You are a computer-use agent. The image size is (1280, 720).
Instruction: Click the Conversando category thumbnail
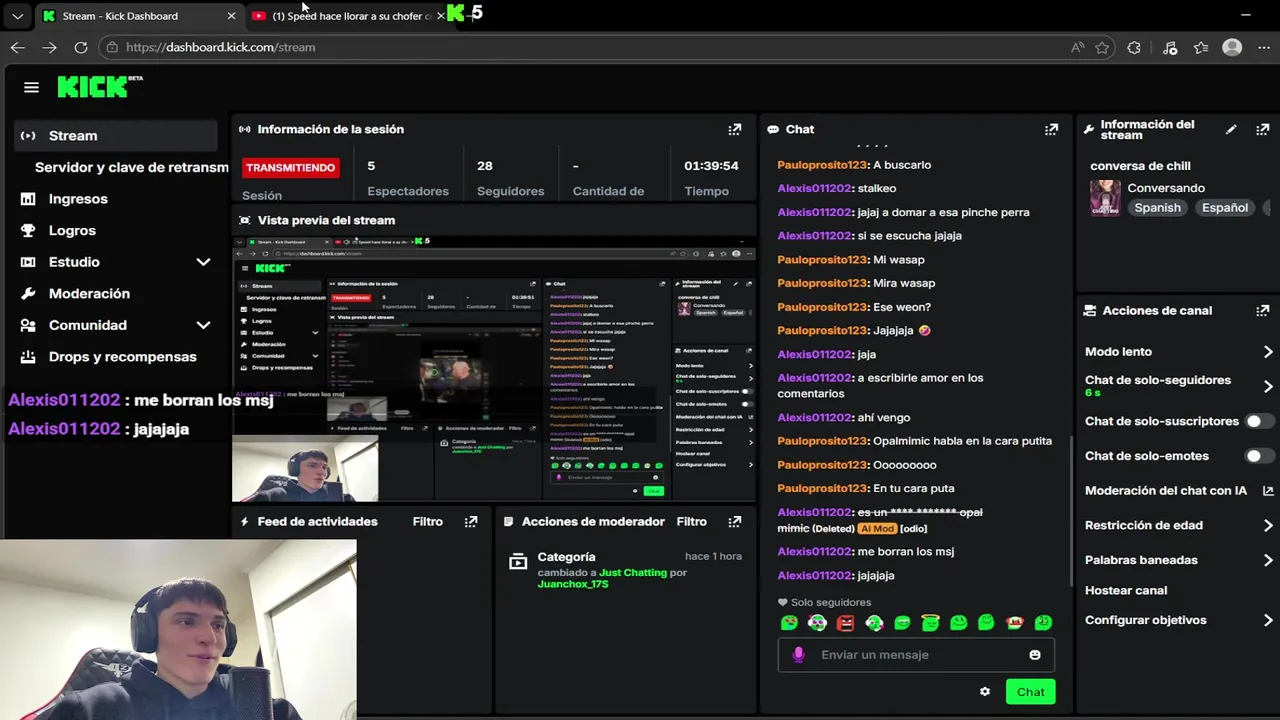(1105, 198)
